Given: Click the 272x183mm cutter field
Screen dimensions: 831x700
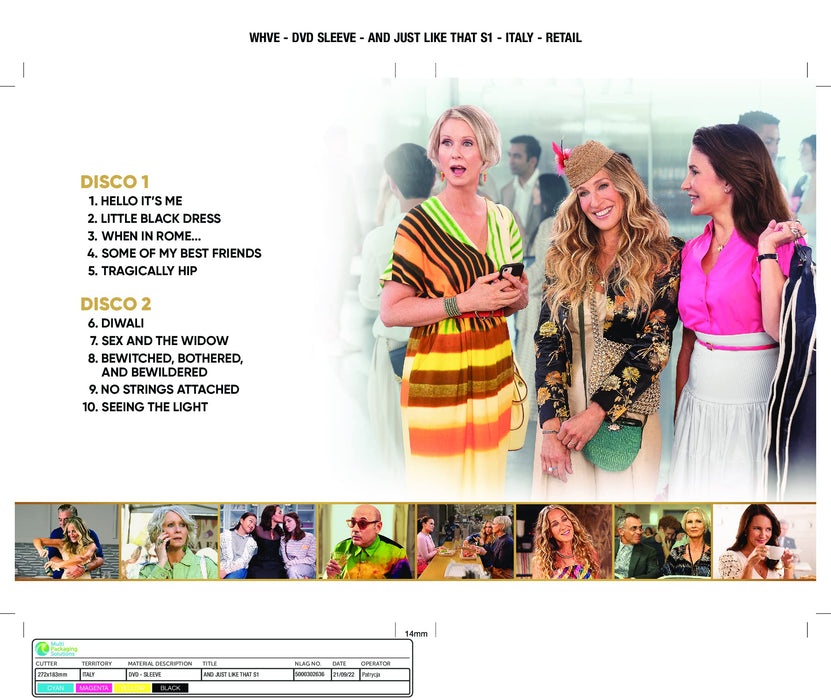Looking at the screenshot, I should pos(56,675).
